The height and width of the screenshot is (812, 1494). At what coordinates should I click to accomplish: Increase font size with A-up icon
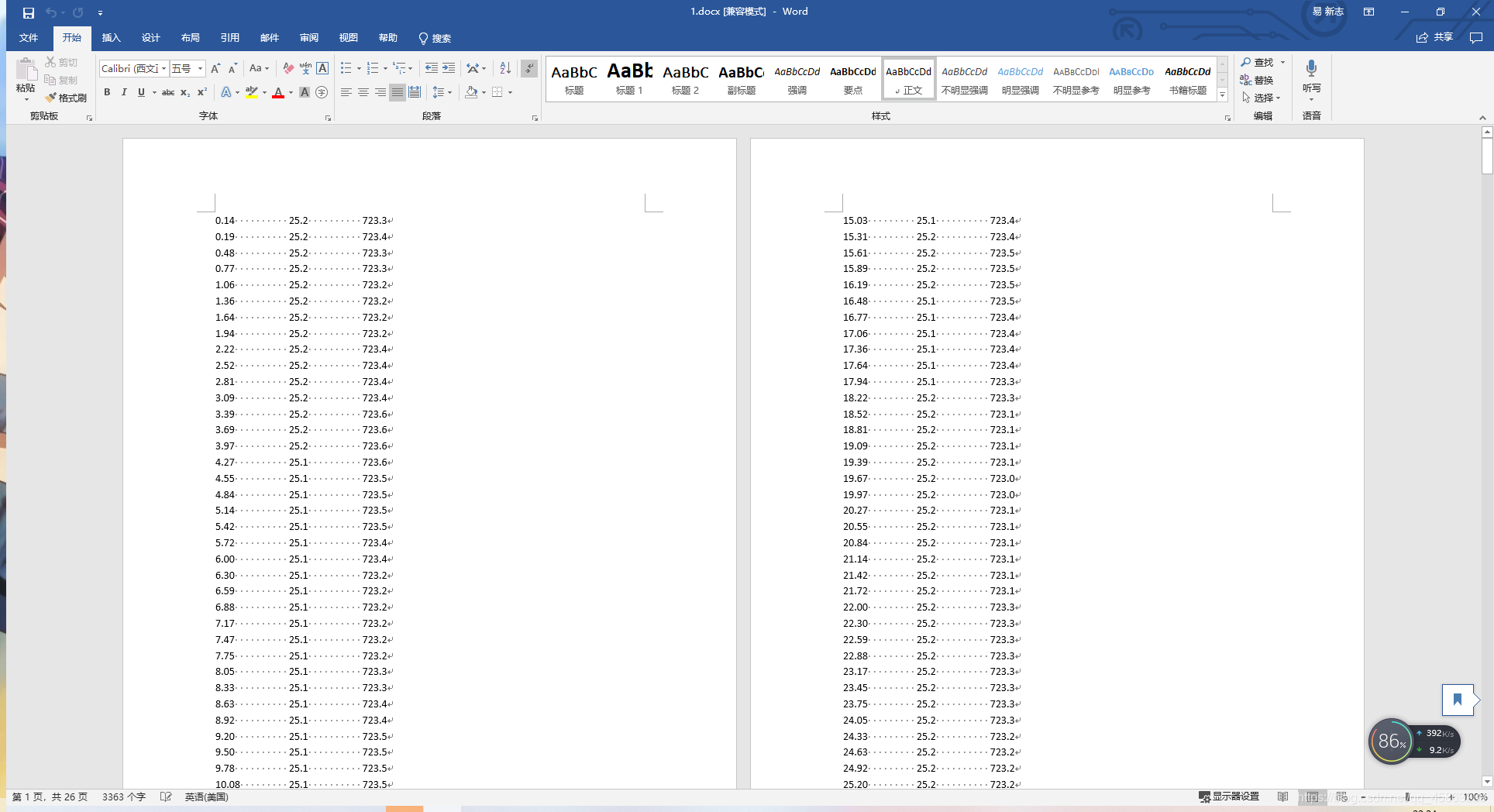pos(215,68)
